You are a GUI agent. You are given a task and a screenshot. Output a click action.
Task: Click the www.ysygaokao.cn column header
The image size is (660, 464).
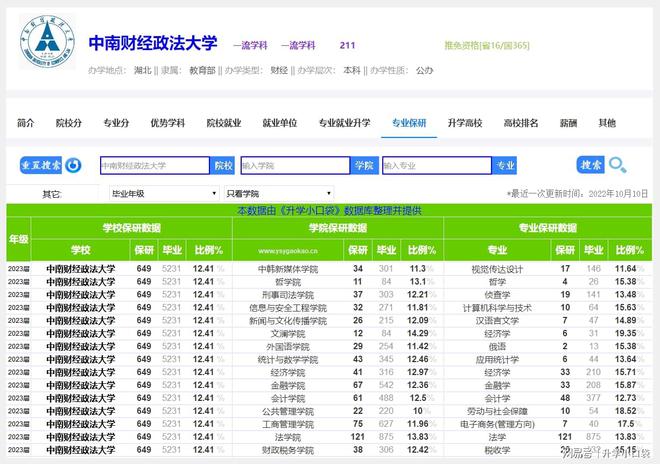pos(288,251)
